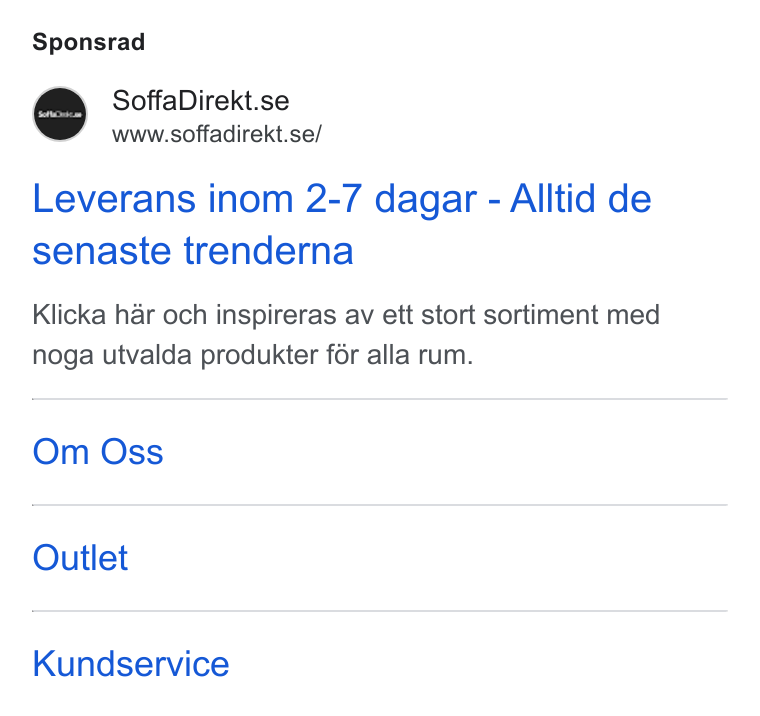Click the 'Om' word in the first sitelink
The width and height of the screenshot is (760, 716).
point(61,452)
